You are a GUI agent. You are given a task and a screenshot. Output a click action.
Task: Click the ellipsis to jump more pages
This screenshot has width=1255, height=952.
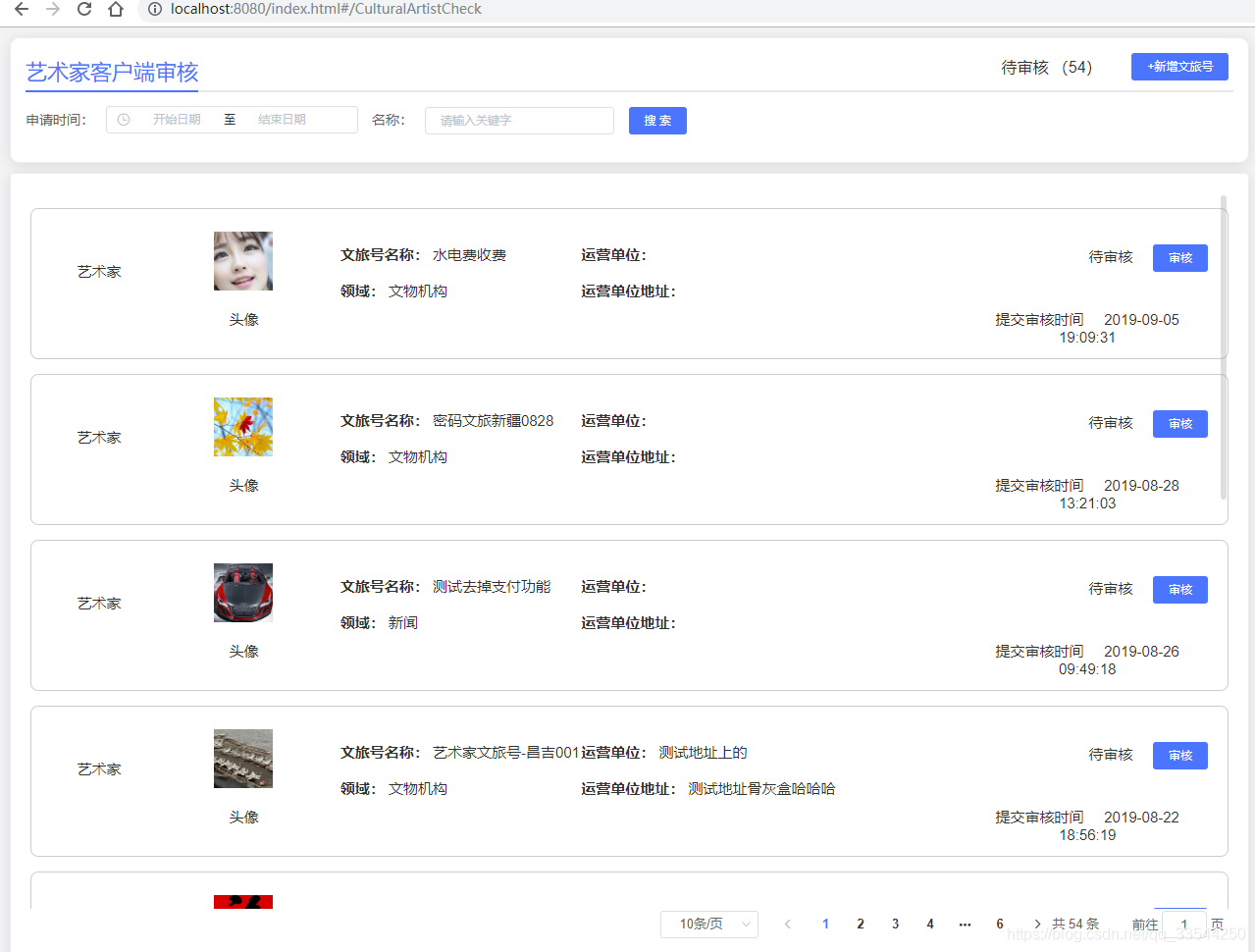(x=965, y=924)
